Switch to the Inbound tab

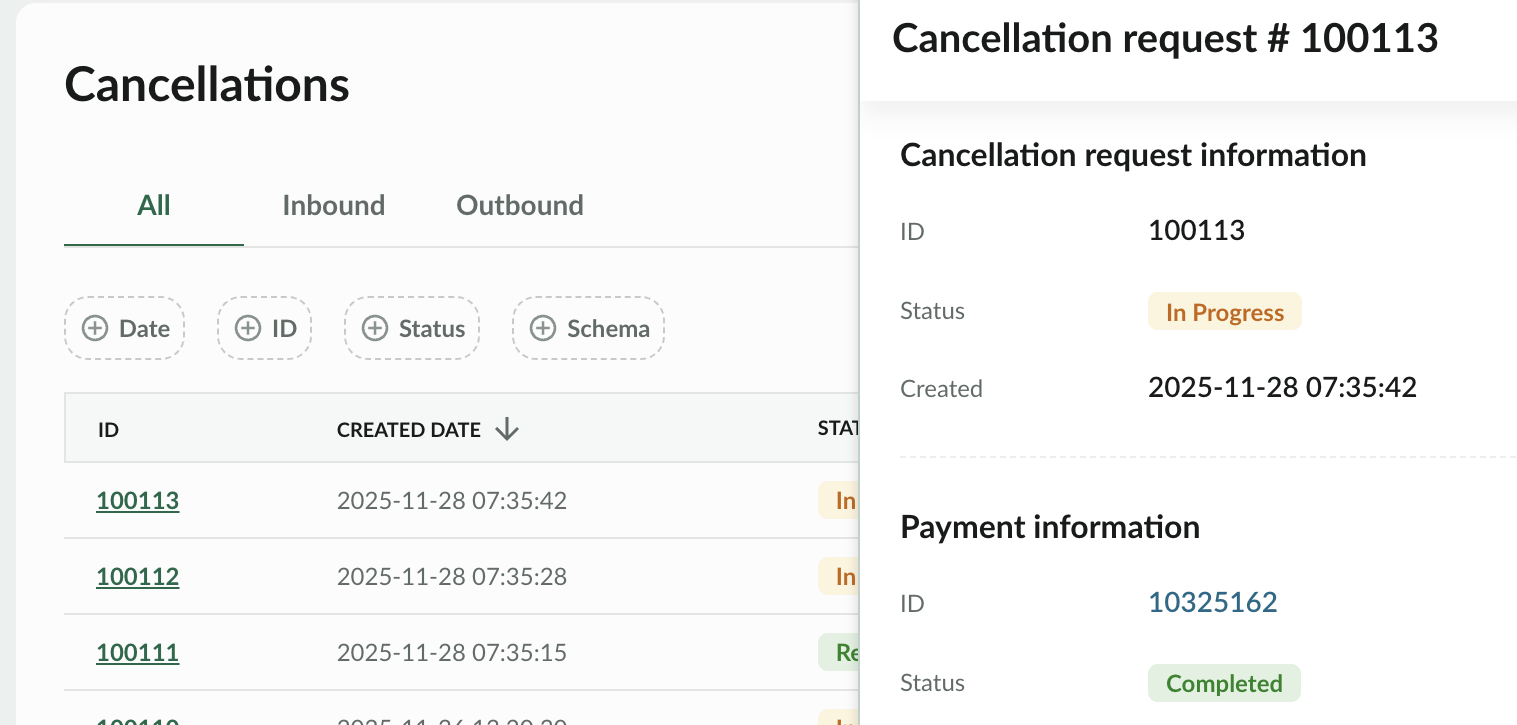point(334,205)
